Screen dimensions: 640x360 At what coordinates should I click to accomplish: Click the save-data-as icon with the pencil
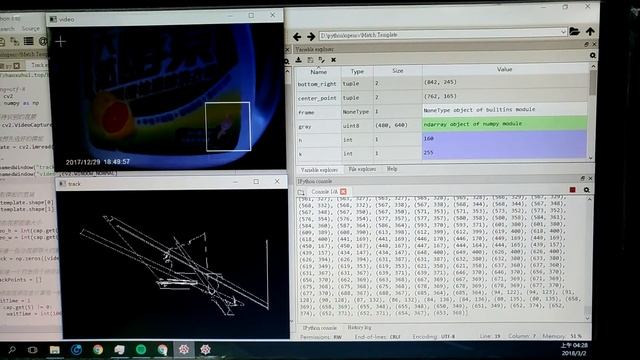coord(322,60)
